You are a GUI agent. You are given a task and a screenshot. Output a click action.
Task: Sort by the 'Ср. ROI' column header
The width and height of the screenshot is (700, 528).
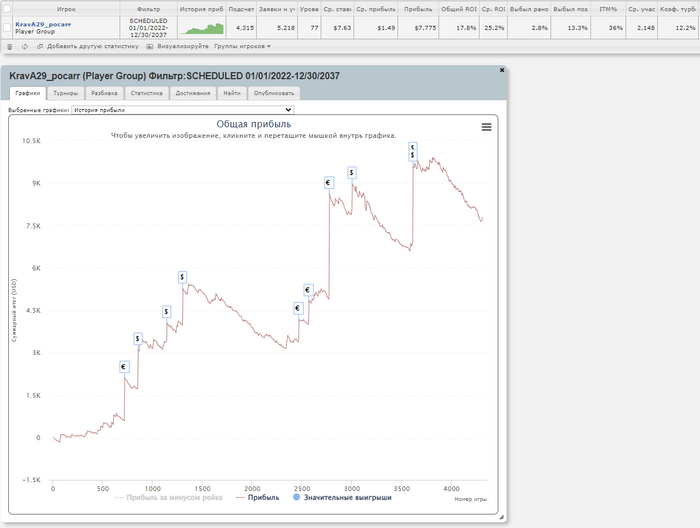click(493, 9)
